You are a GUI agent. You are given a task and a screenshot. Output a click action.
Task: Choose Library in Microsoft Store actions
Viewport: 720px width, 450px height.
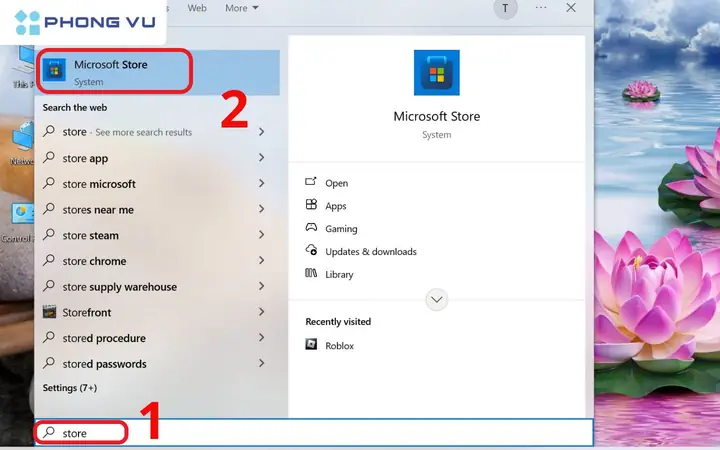339,275
